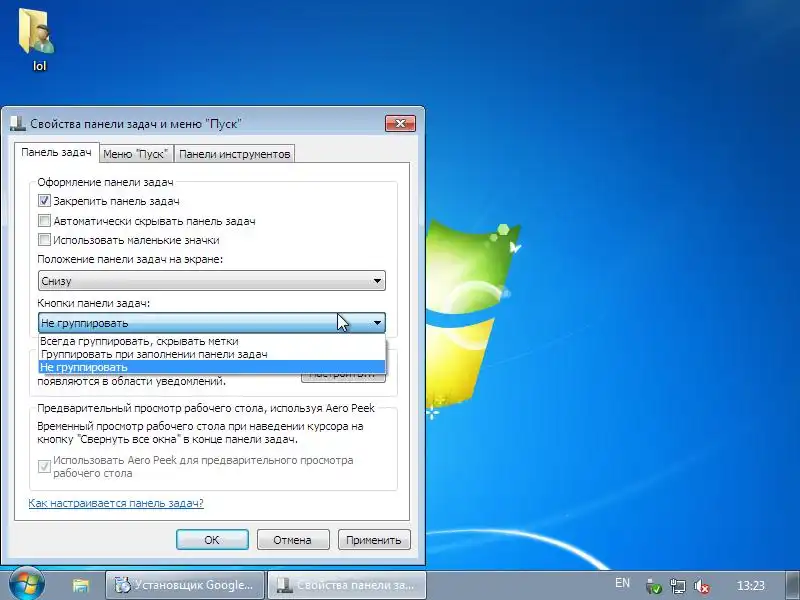This screenshot has width=800, height=600.
Task: Open the volume muted tray icon
Action: pos(703,586)
